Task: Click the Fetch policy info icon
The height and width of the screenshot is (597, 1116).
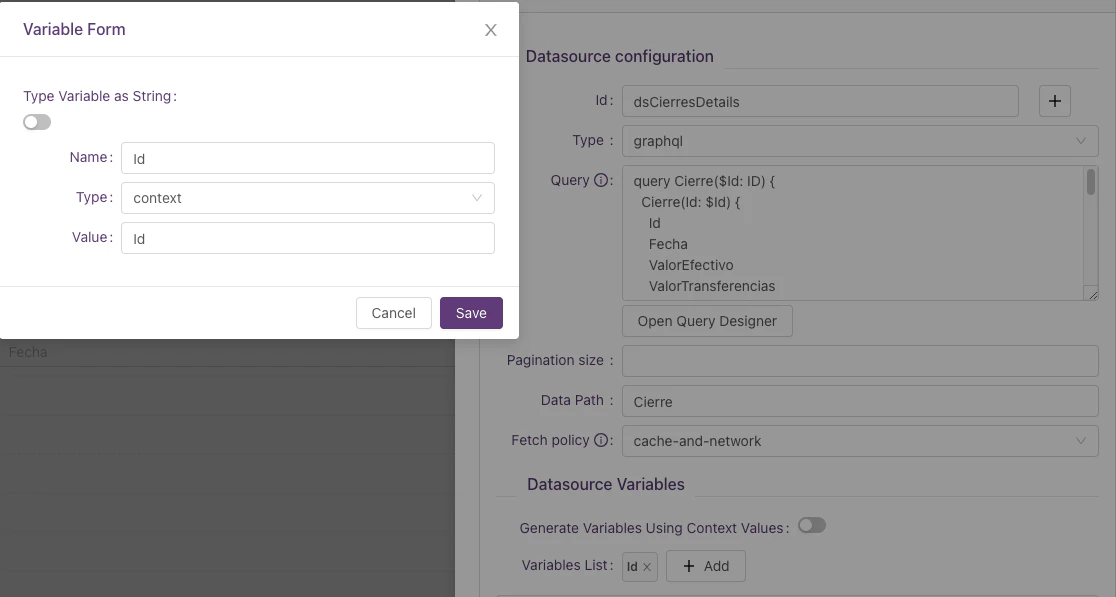Action: [x=601, y=440]
